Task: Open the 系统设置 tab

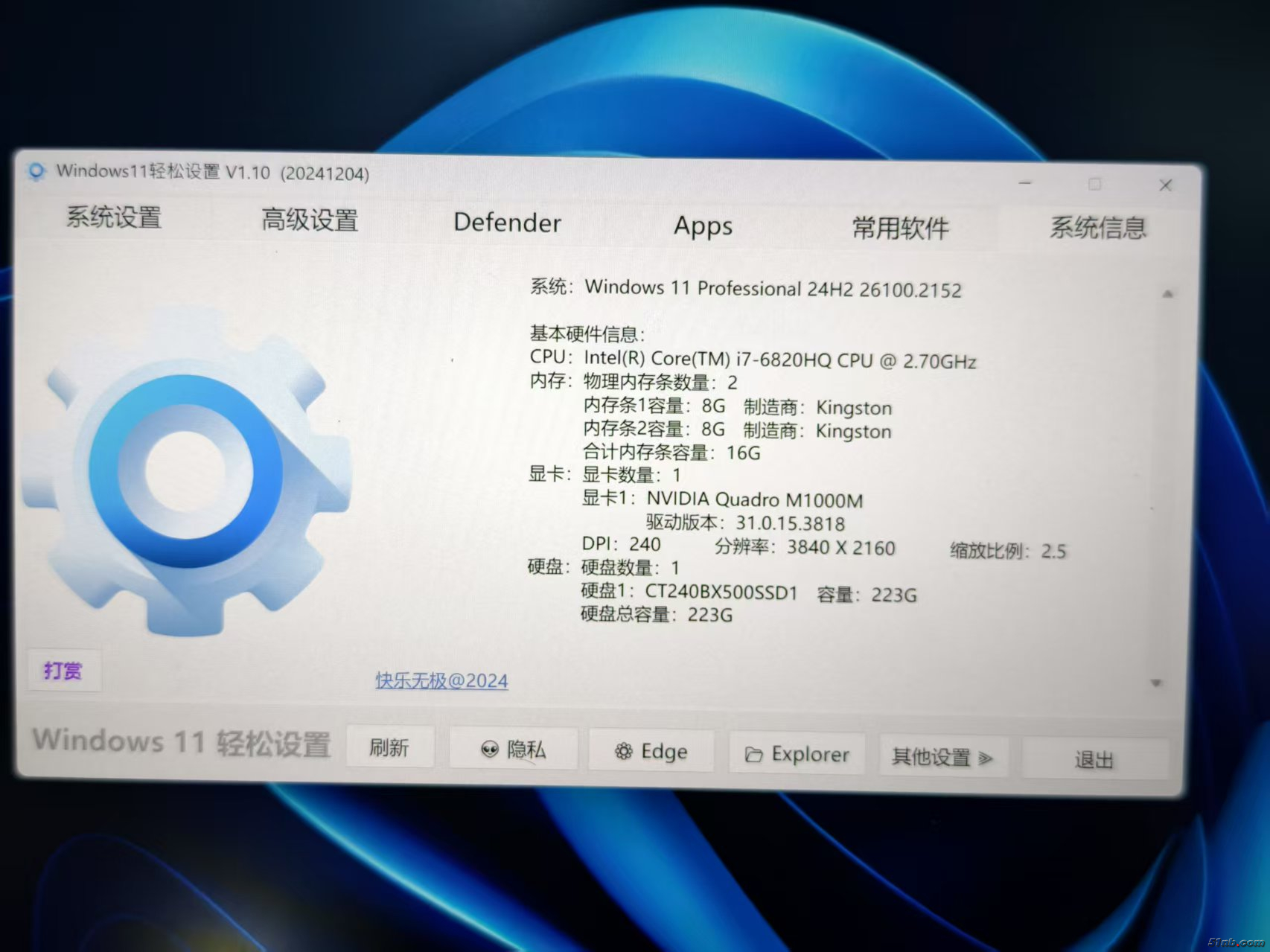Action: [114, 217]
